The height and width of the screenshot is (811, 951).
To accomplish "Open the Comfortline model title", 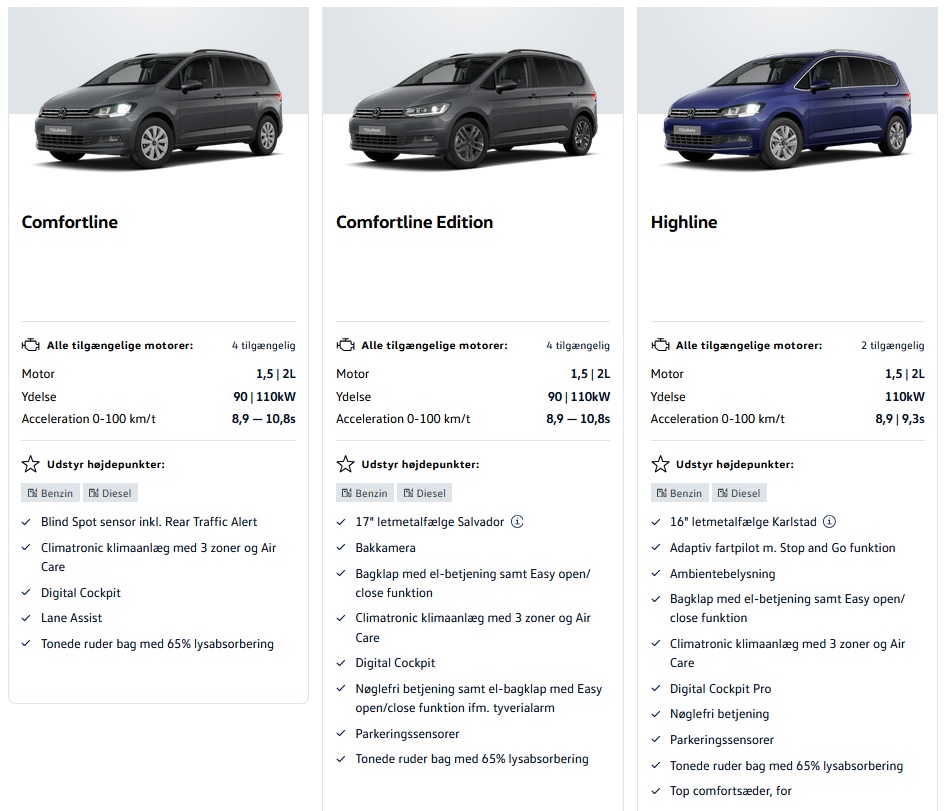I will coord(70,222).
